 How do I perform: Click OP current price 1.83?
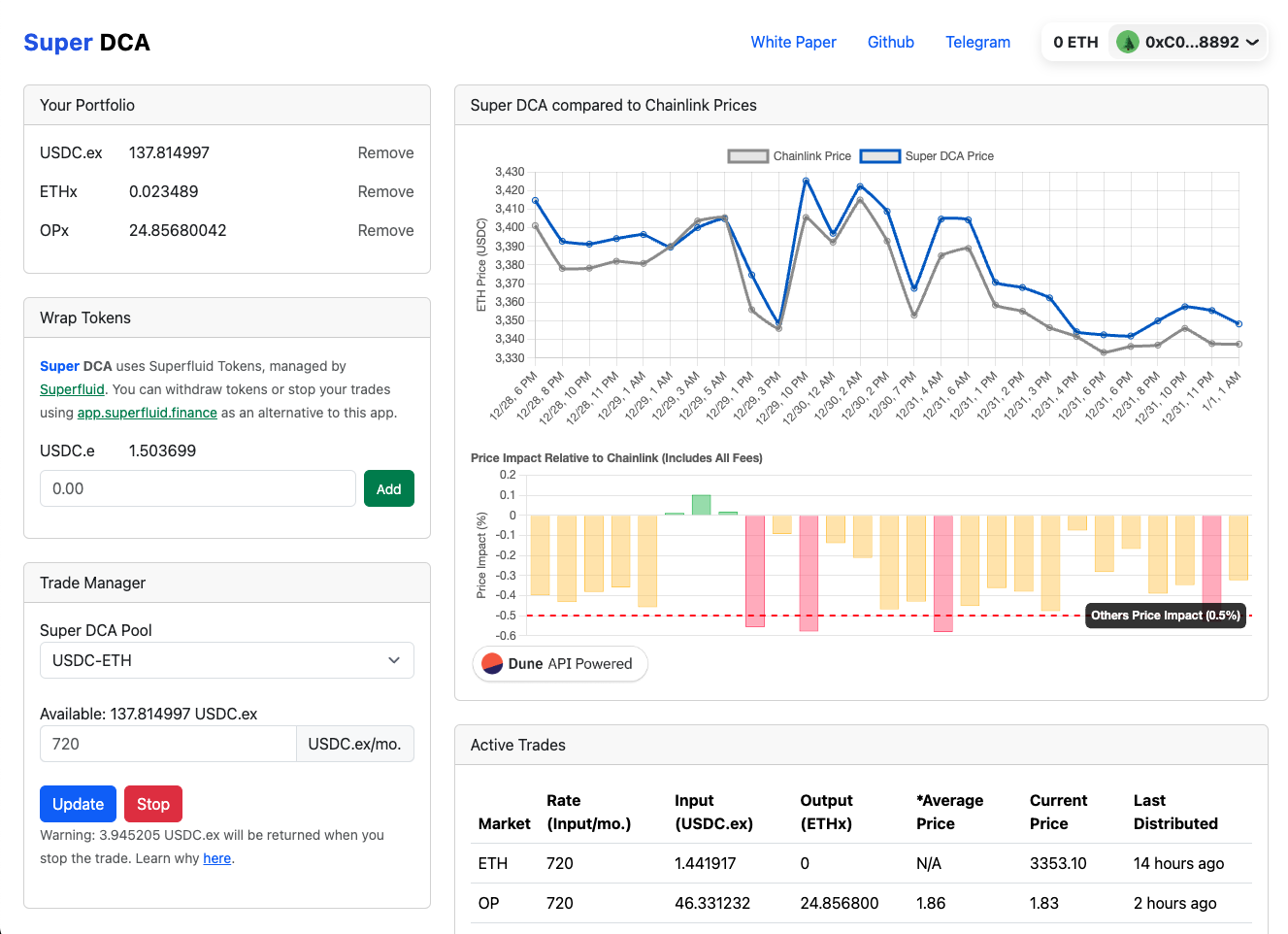tap(1044, 903)
